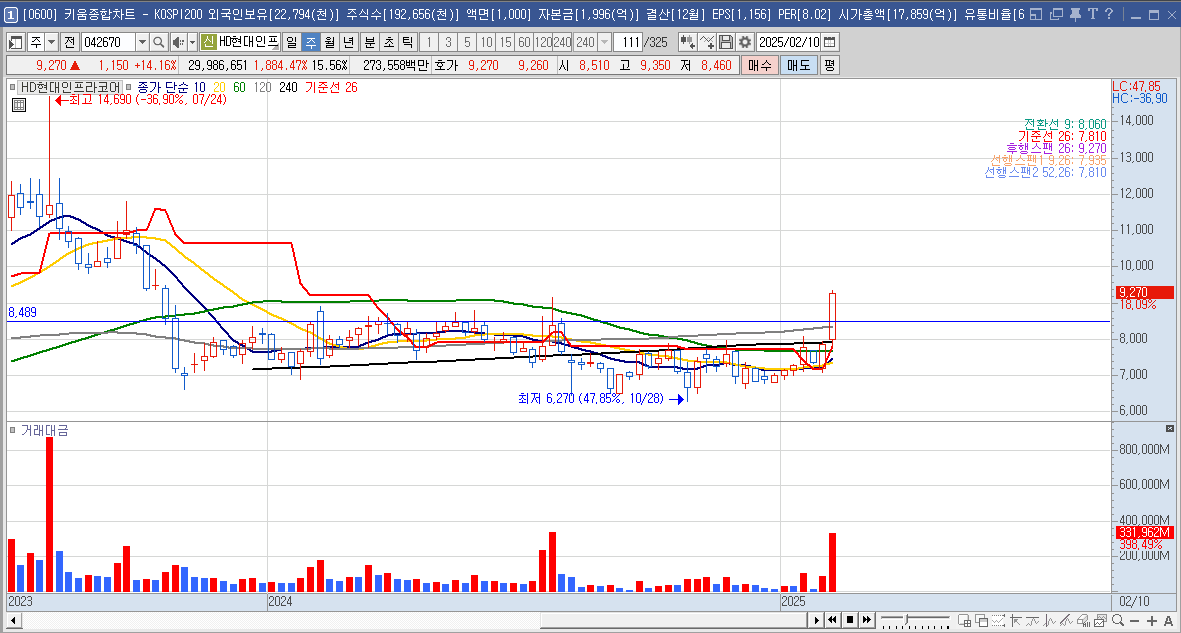
Task: Click the speaker sound icon
Action: click(x=177, y=42)
